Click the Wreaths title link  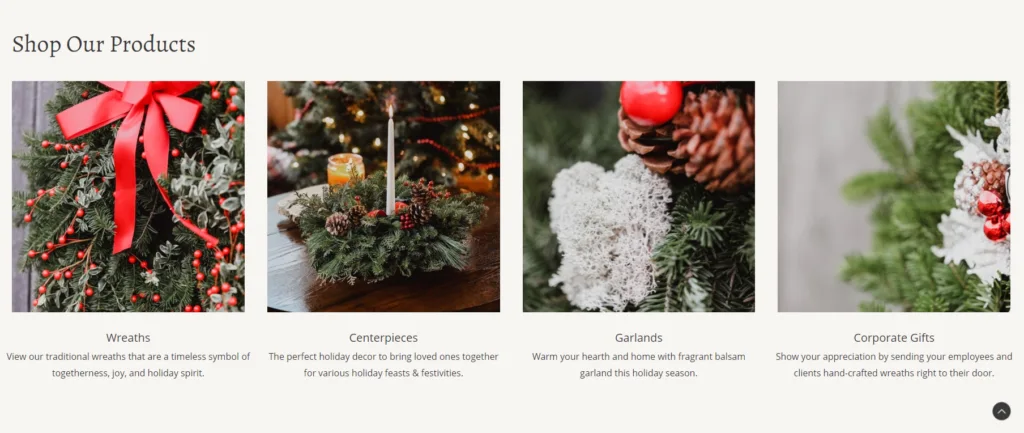click(128, 338)
